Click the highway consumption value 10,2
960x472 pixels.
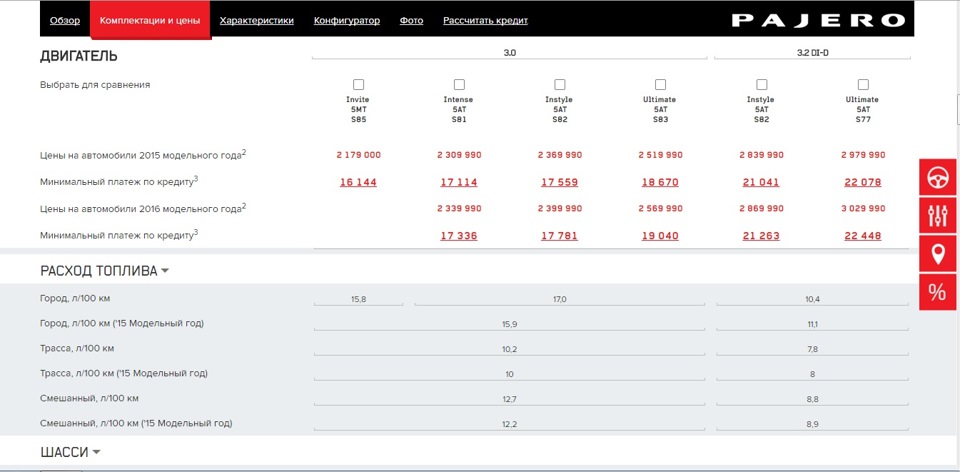pyautogui.click(x=509, y=350)
